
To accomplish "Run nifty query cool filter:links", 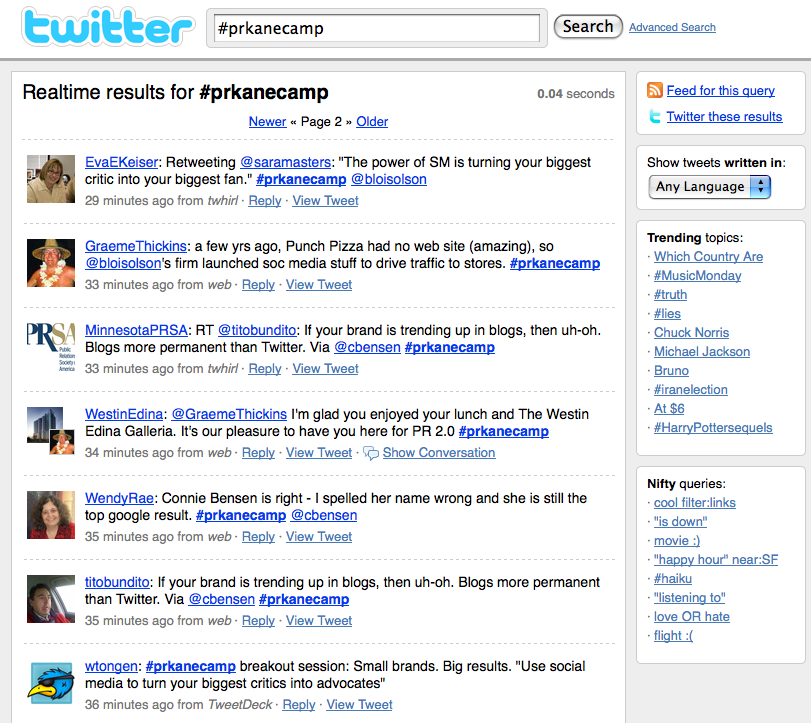I will point(695,503).
